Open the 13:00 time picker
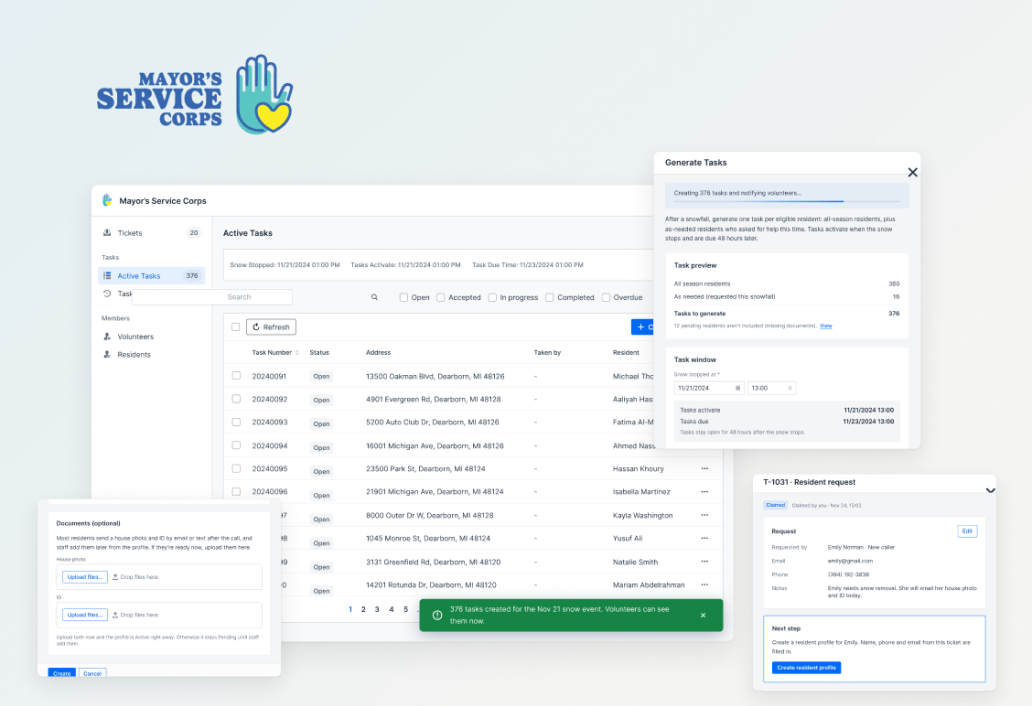Screen dimensions: 1032x706 coord(771,388)
